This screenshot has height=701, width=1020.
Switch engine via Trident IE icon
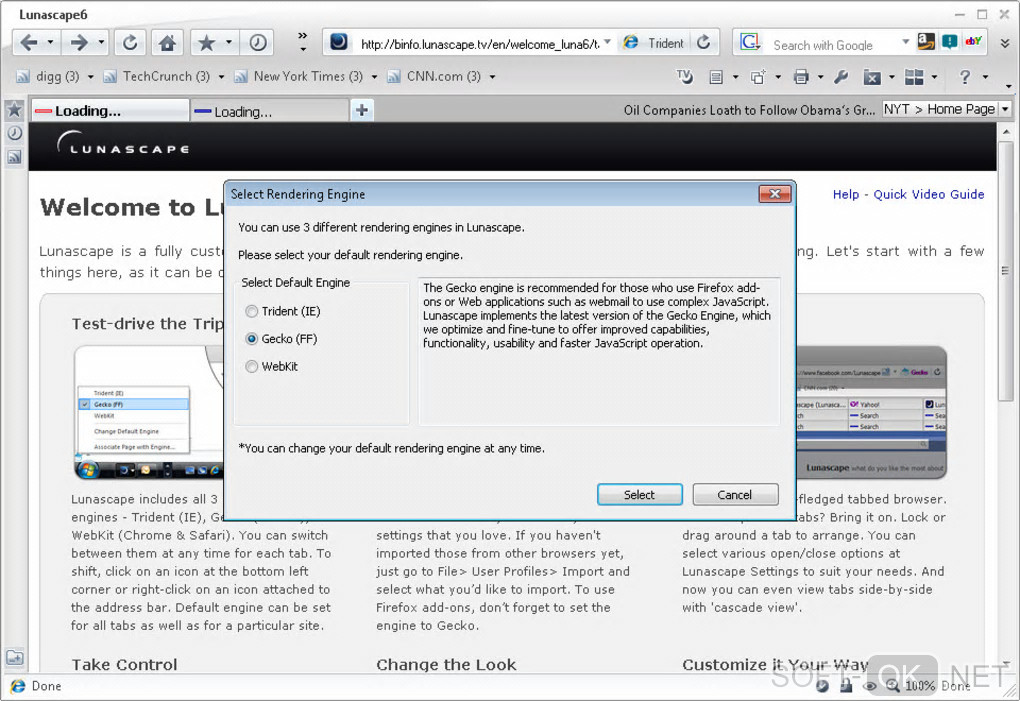pyautogui.click(x=630, y=43)
